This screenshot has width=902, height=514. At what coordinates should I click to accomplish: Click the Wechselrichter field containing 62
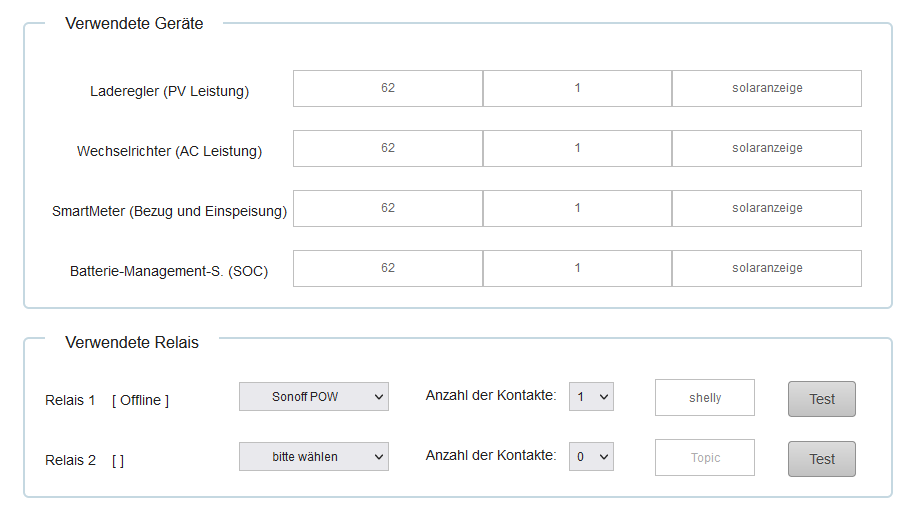click(388, 148)
